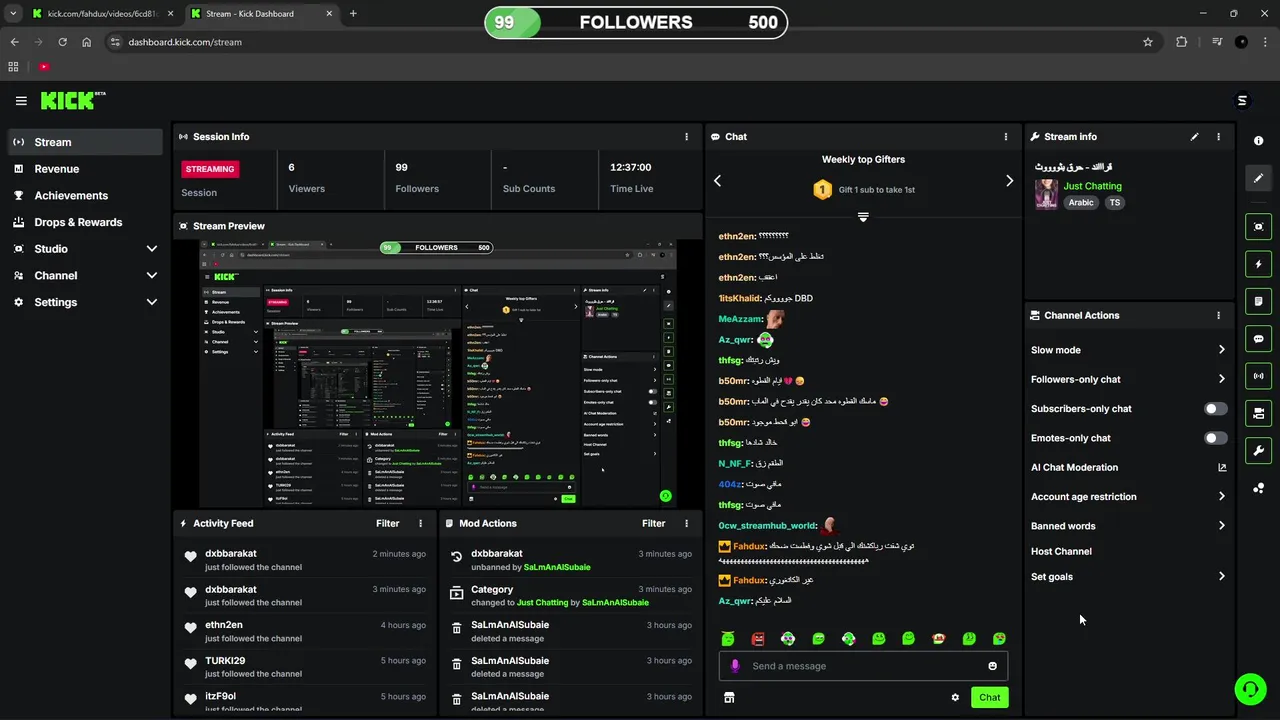The height and width of the screenshot is (720, 1280).
Task: Click the KICK logo
Action: click(x=72, y=100)
